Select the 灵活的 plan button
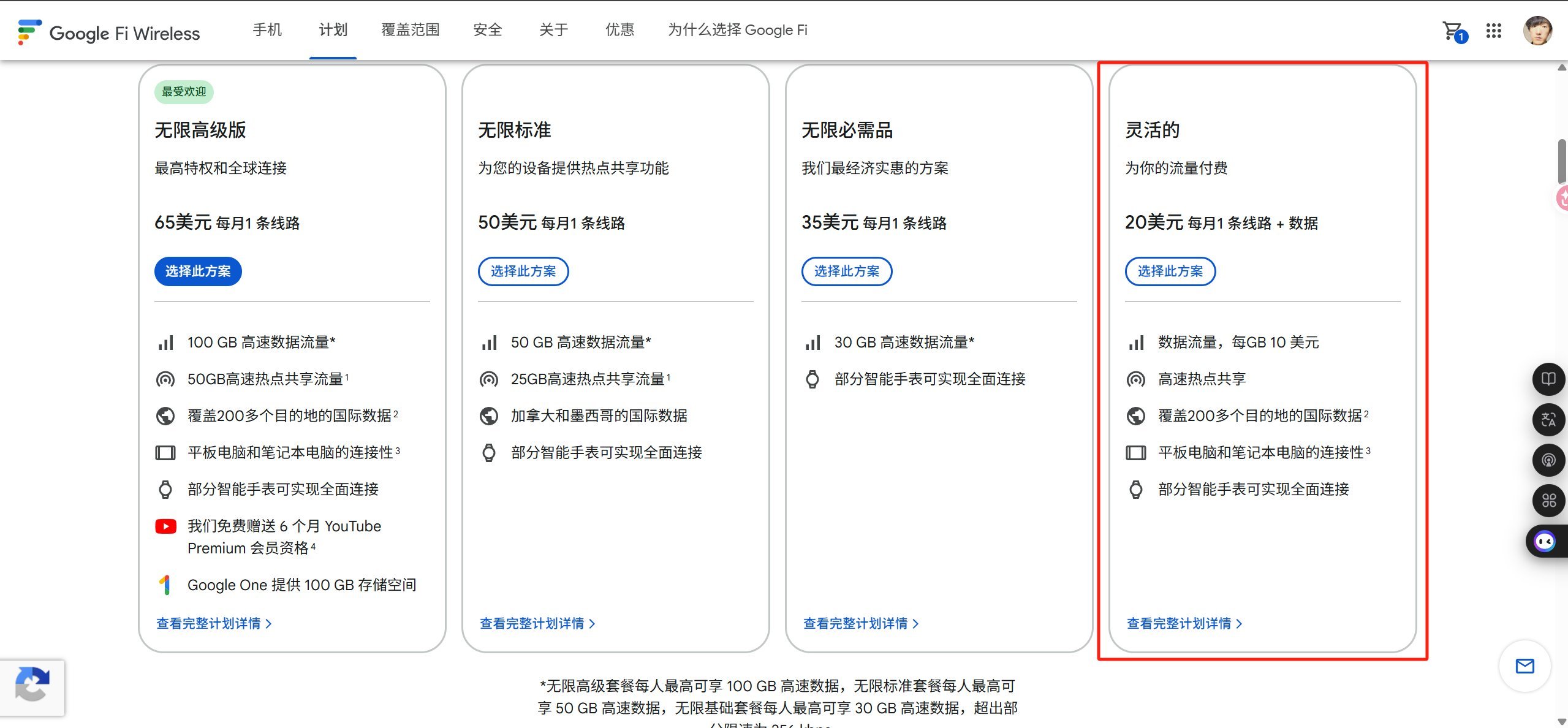Screen dimensions: 1568x728 point(1170,271)
